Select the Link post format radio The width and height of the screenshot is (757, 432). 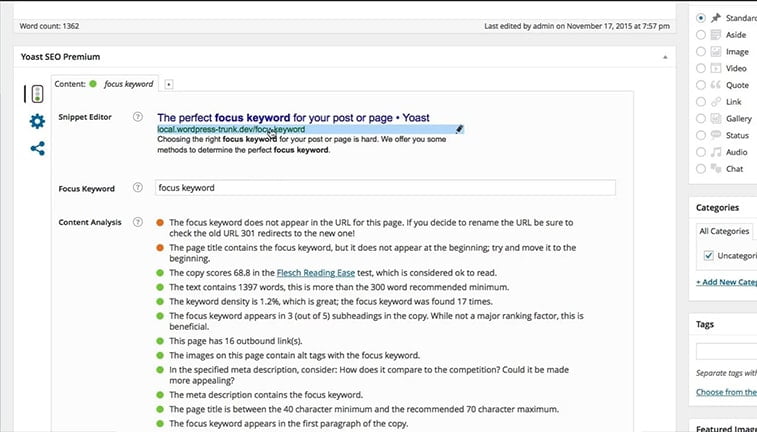[x=701, y=102]
